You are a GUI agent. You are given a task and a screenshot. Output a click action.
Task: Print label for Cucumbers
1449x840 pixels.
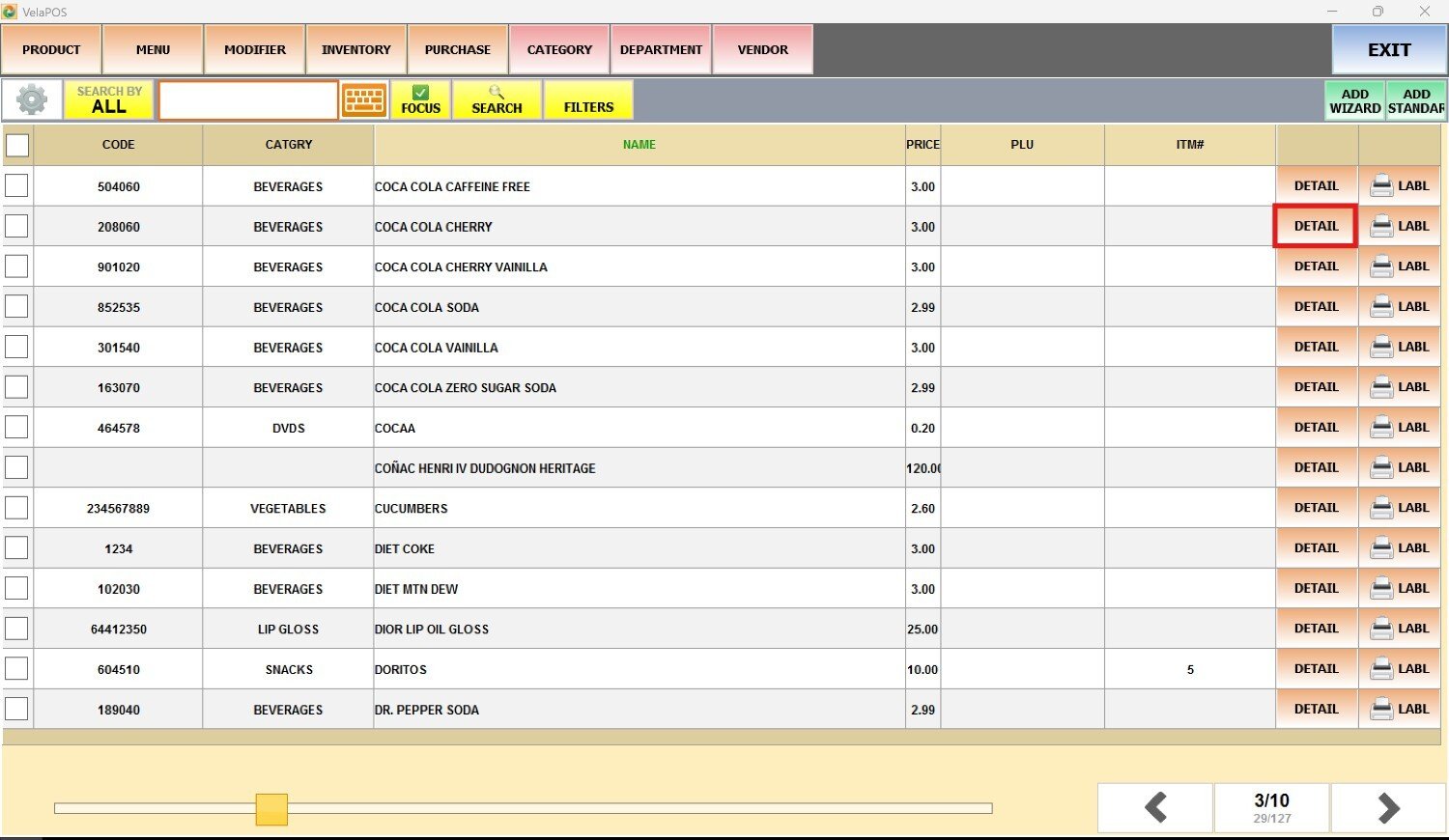1400,508
